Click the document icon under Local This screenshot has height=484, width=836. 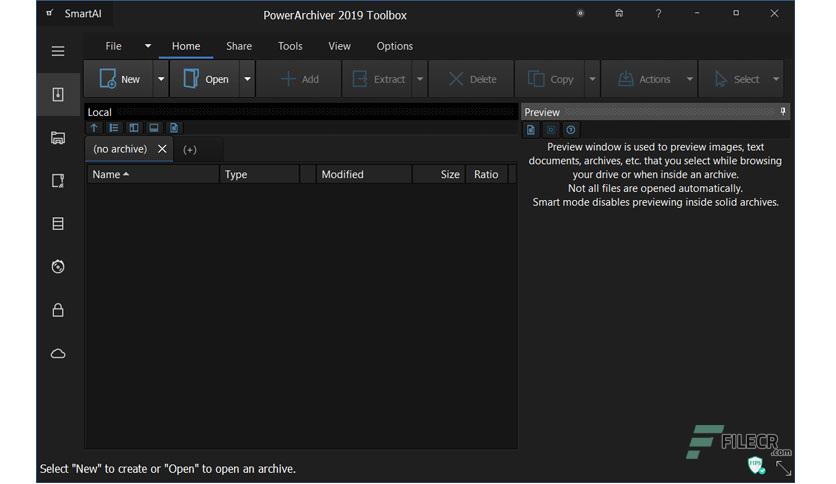174,128
